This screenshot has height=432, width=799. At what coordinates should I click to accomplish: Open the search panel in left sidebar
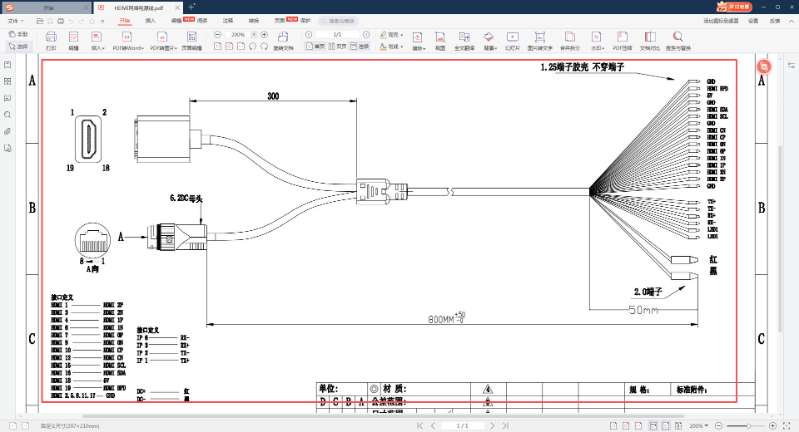[x=8, y=114]
